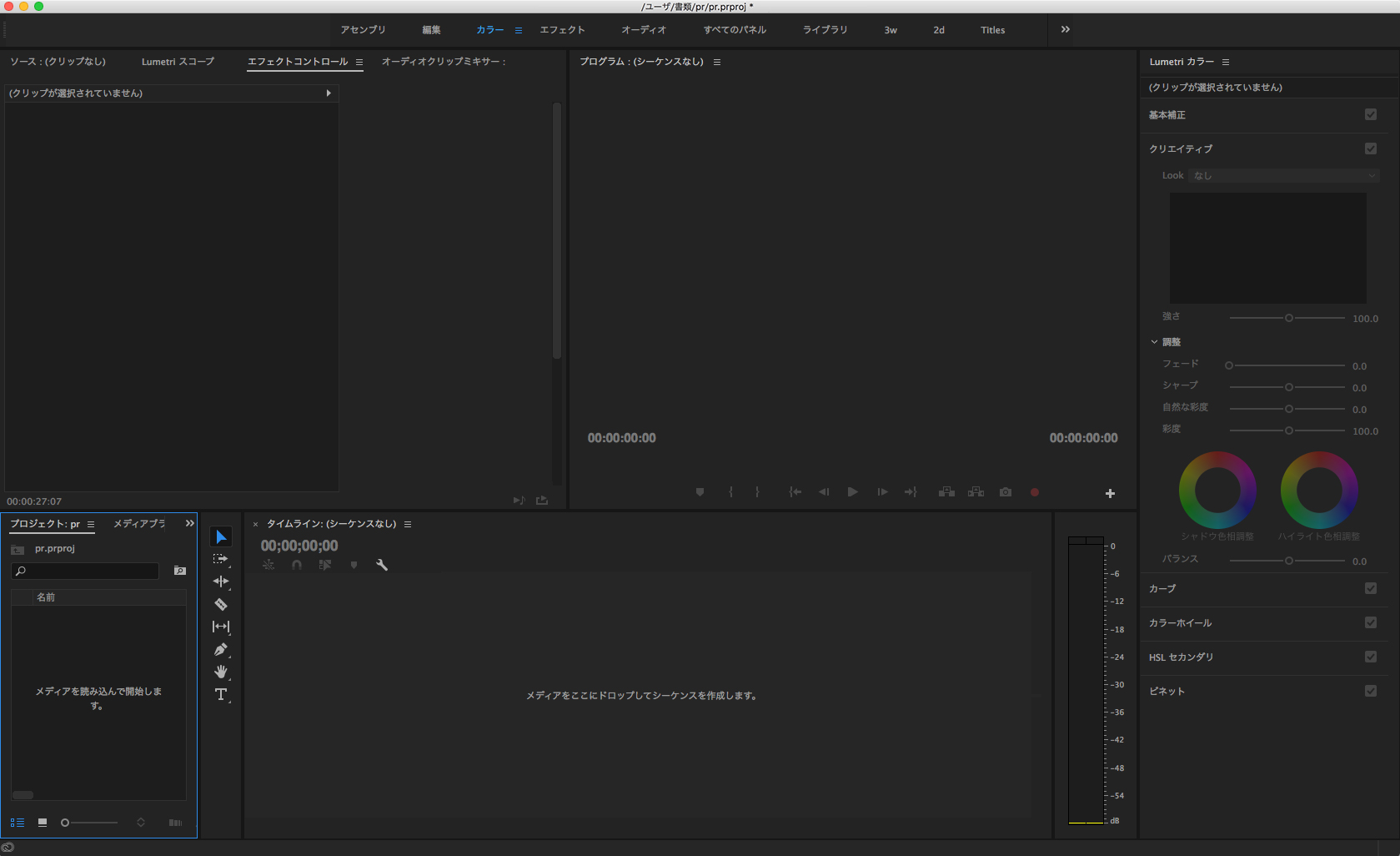This screenshot has height=856, width=1400.
Task: Click the nest sequence toggle icon
Action: click(x=268, y=565)
